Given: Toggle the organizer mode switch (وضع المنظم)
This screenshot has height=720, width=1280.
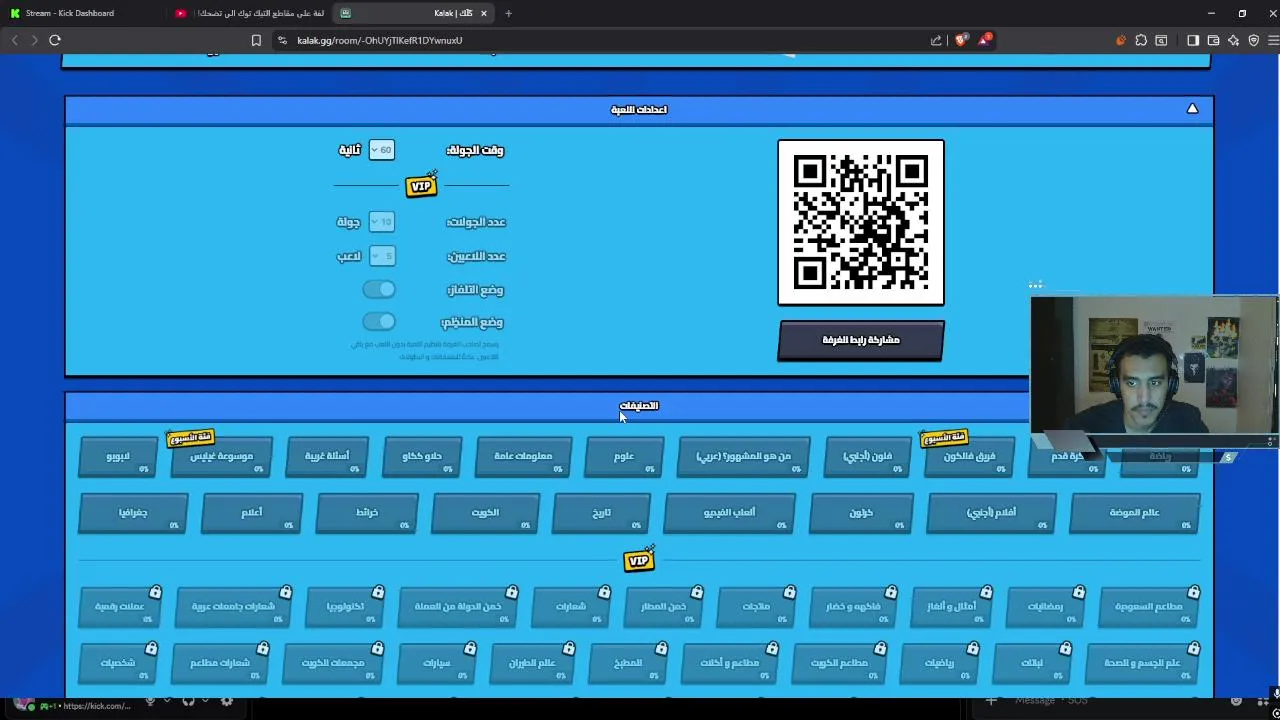Looking at the screenshot, I should [379, 321].
